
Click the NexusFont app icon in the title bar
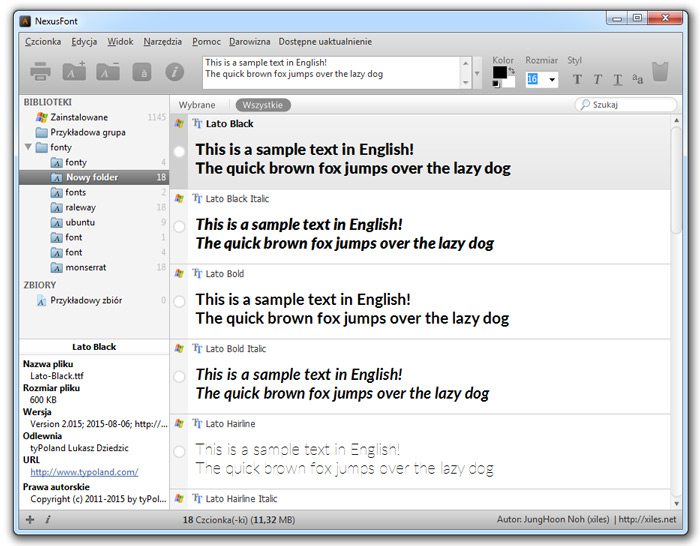(x=25, y=21)
